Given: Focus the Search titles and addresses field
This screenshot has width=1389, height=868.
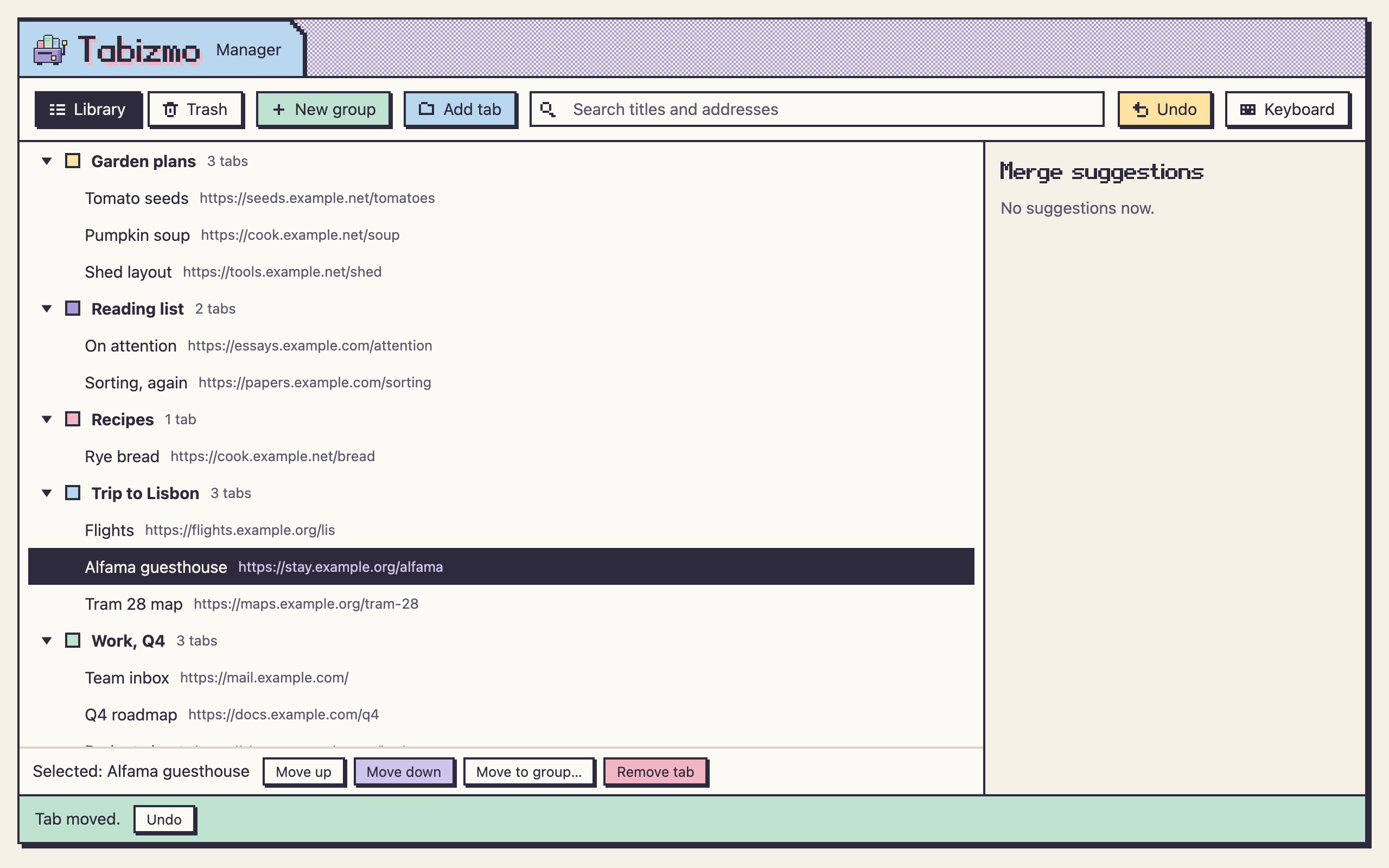Looking at the screenshot, I should (x=816, y=109).
